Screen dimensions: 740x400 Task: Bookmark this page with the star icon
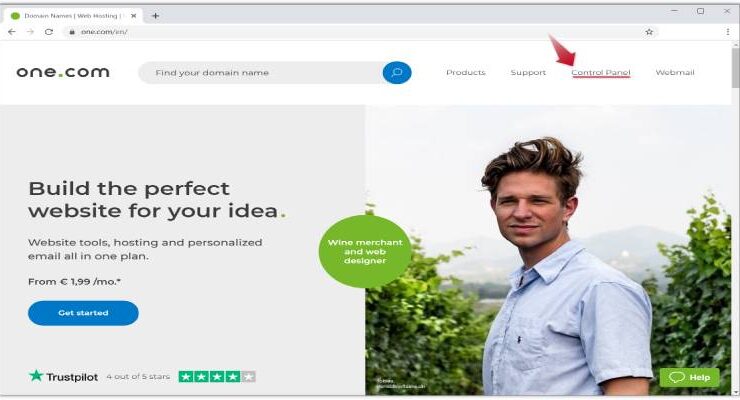pos(649,32)
